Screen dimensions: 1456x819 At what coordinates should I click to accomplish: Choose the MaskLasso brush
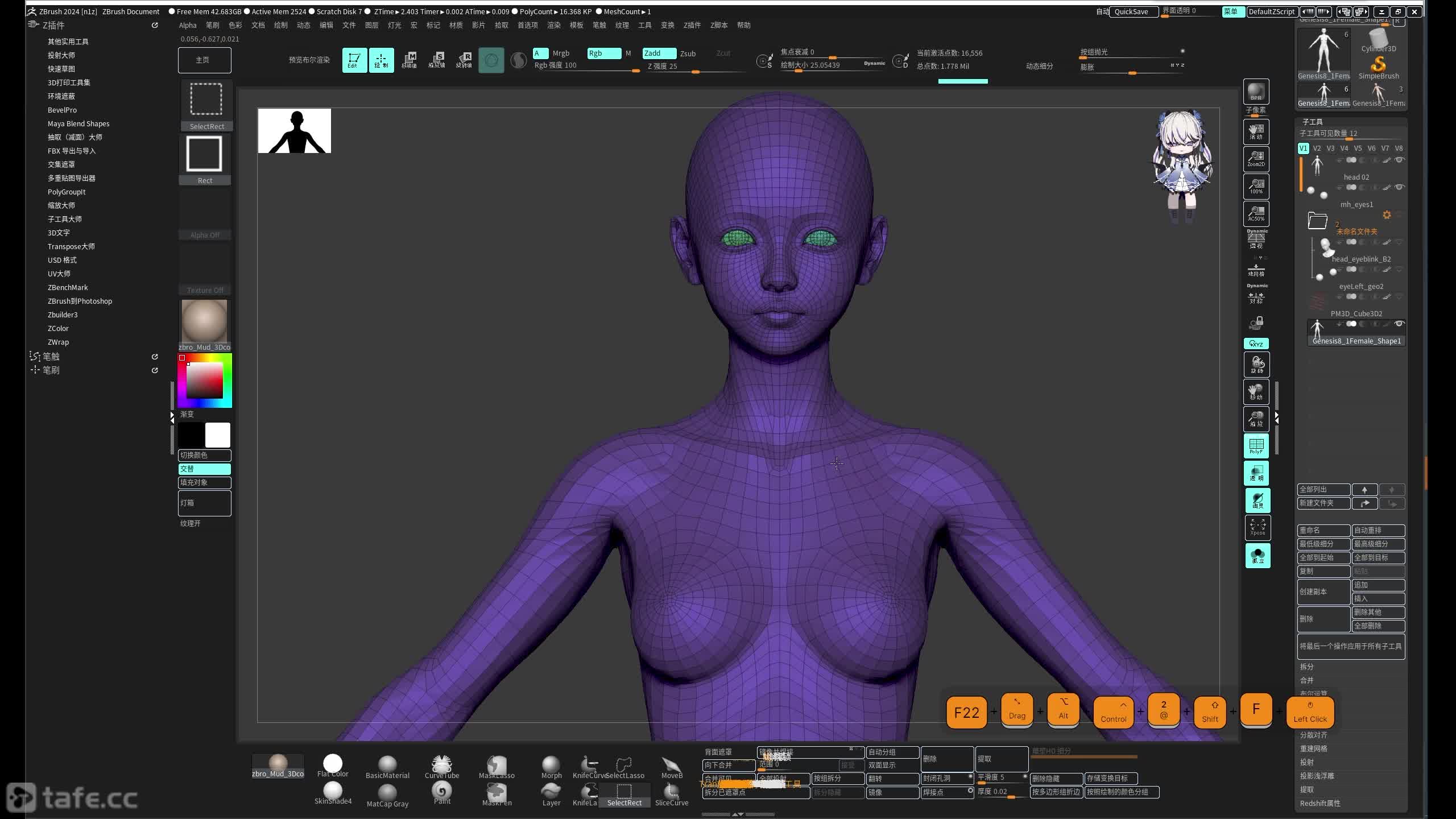click(x=497, y=767)
